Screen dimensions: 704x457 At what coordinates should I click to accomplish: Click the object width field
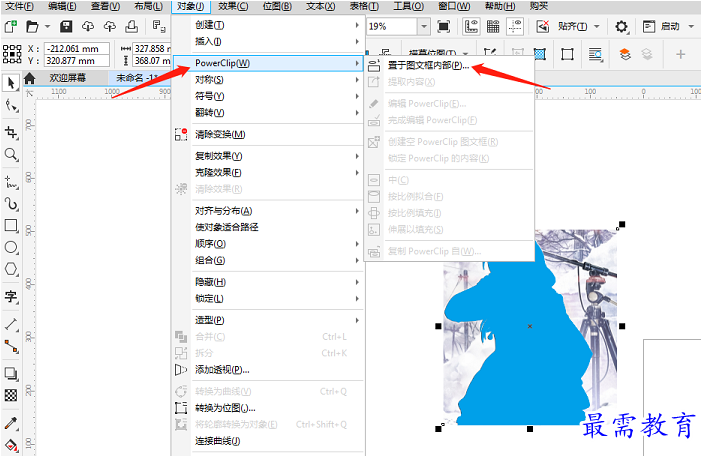152,48
